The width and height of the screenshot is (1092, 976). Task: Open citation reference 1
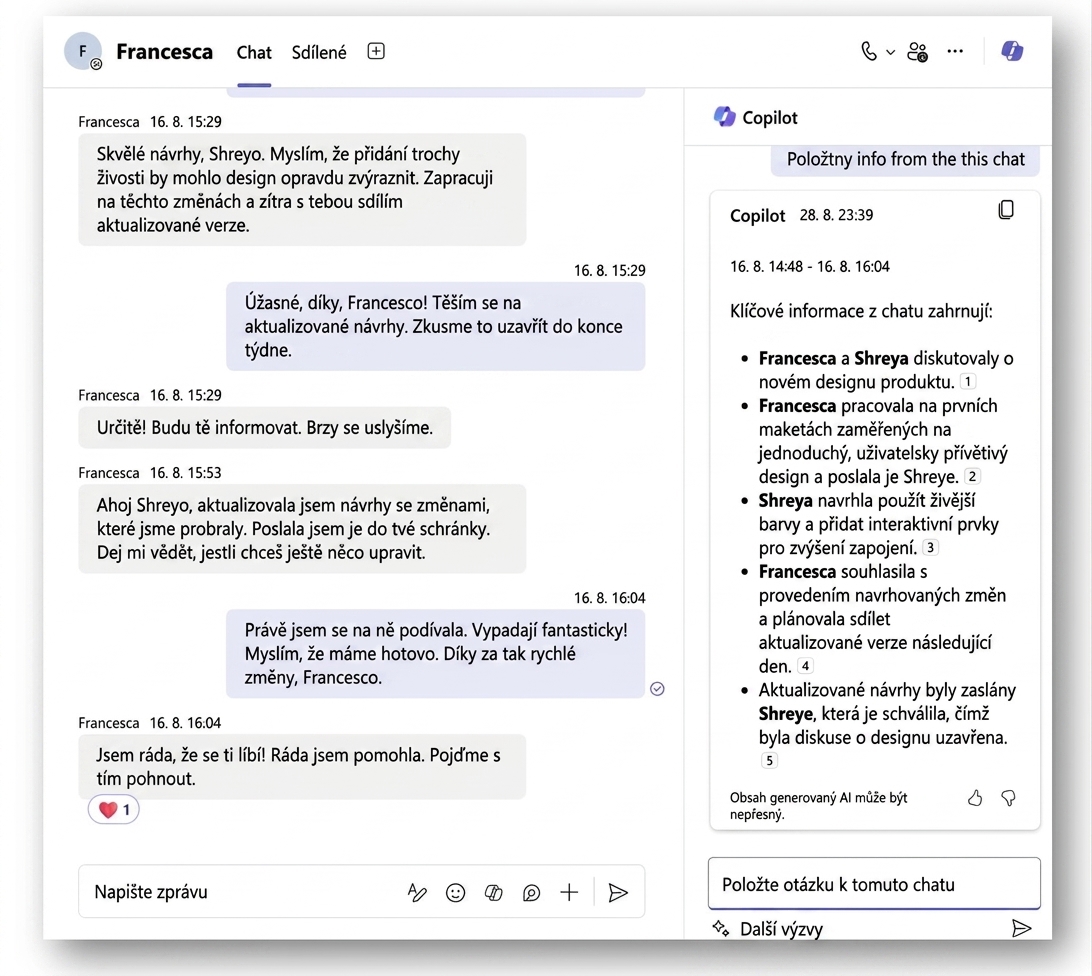tap(968, 381)
